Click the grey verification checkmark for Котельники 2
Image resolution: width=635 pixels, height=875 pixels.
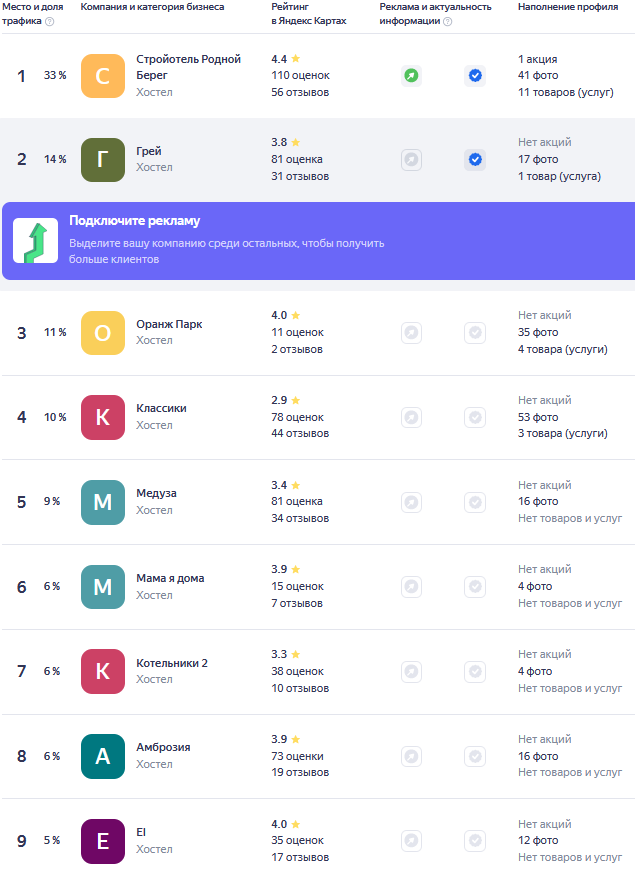coord(475,671)
